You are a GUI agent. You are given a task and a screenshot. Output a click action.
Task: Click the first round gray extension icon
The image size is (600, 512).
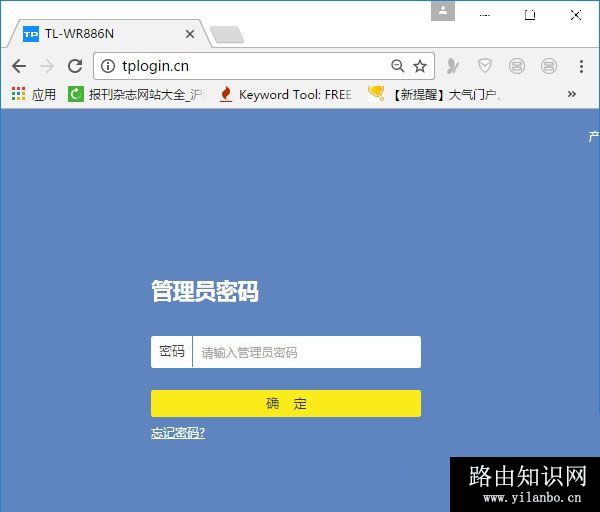point(517,66)
